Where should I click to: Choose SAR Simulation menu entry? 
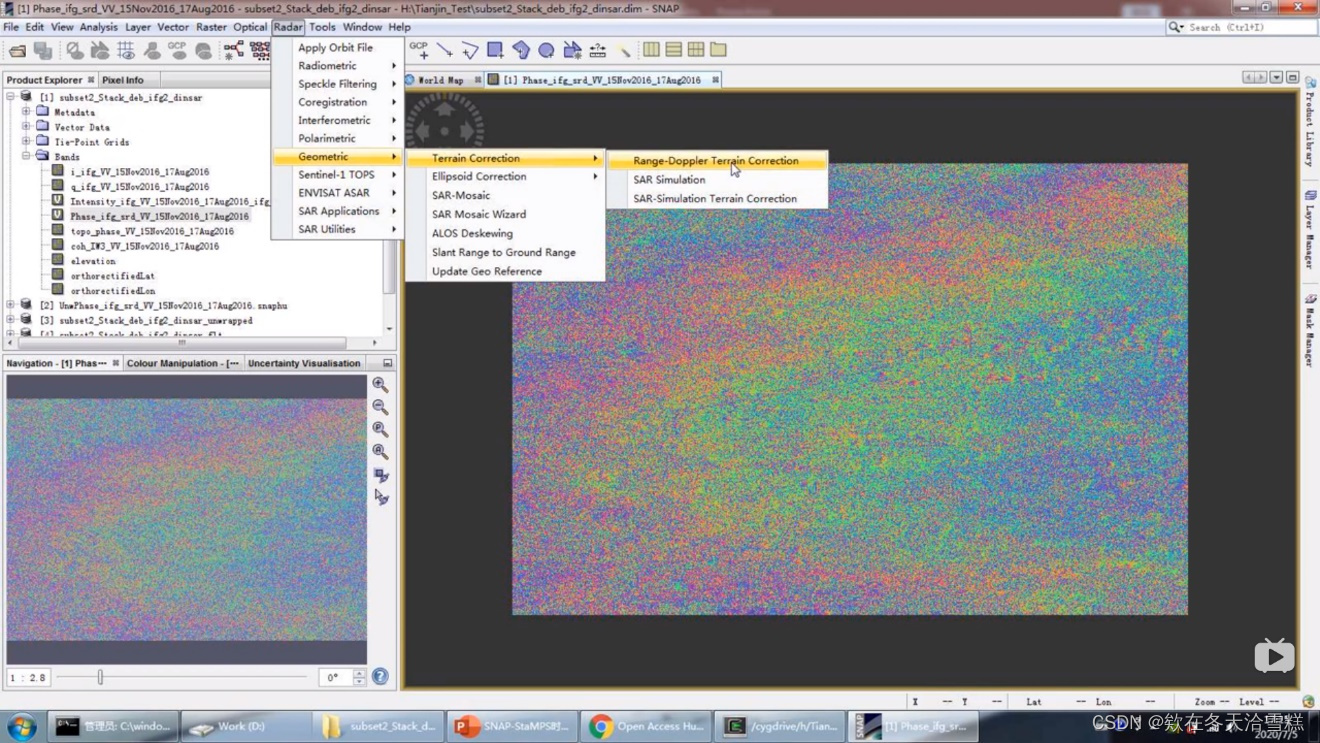[x=717, y=179]
